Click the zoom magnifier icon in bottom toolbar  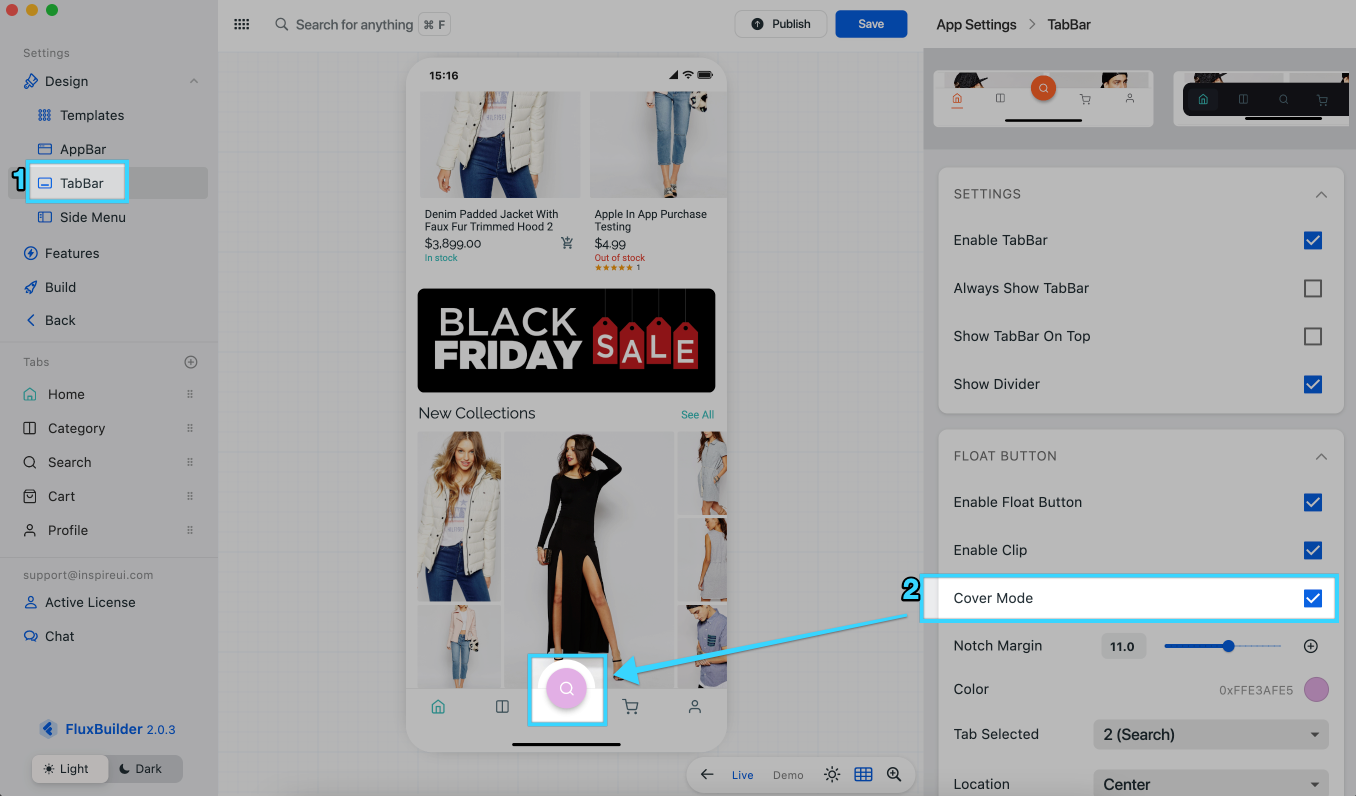pyautogui.click(x=894, y=775)
